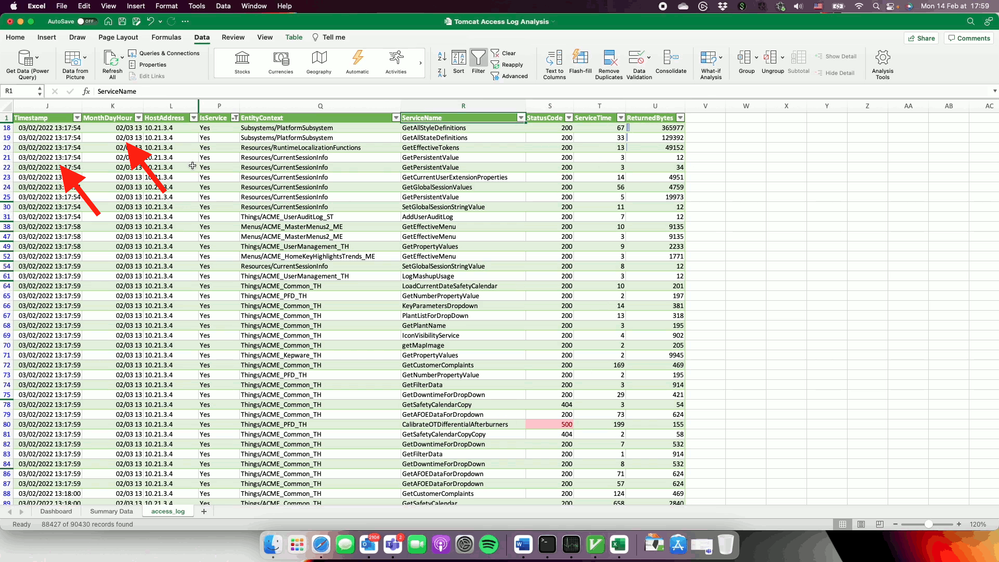Choose the Activities data type
999x562 pixels.
(x=396, y=62)
